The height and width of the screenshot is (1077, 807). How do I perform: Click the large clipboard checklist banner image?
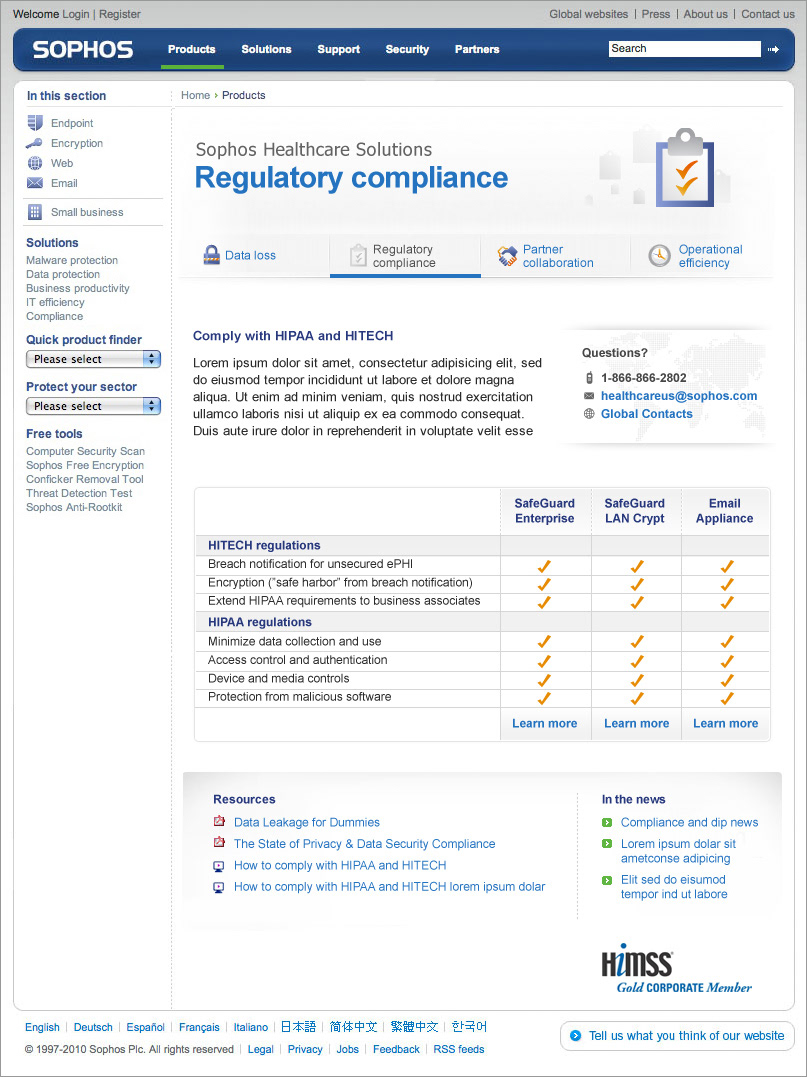(x=684, y=167)
